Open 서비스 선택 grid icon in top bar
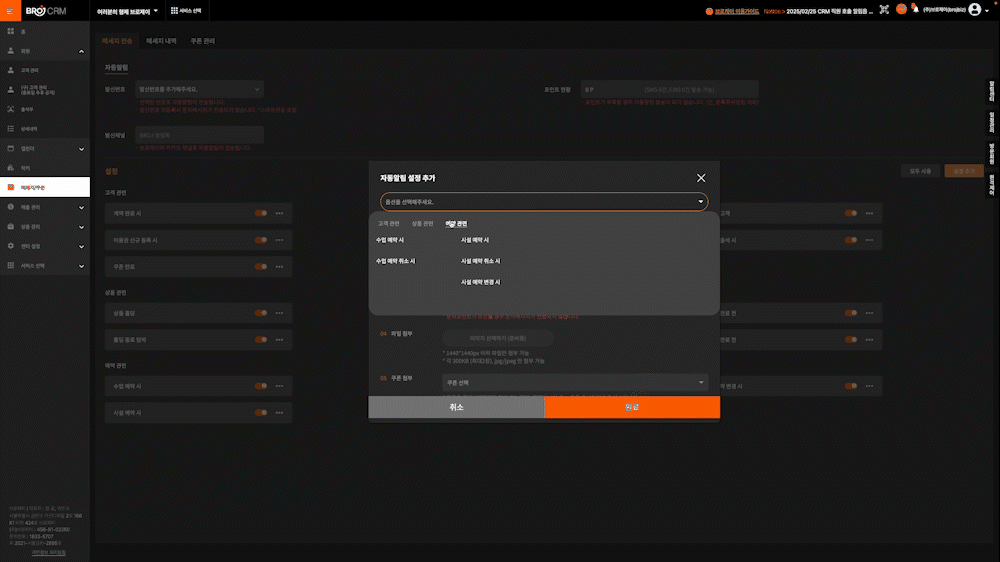1000x562 pixels. (x=174, y=11)
